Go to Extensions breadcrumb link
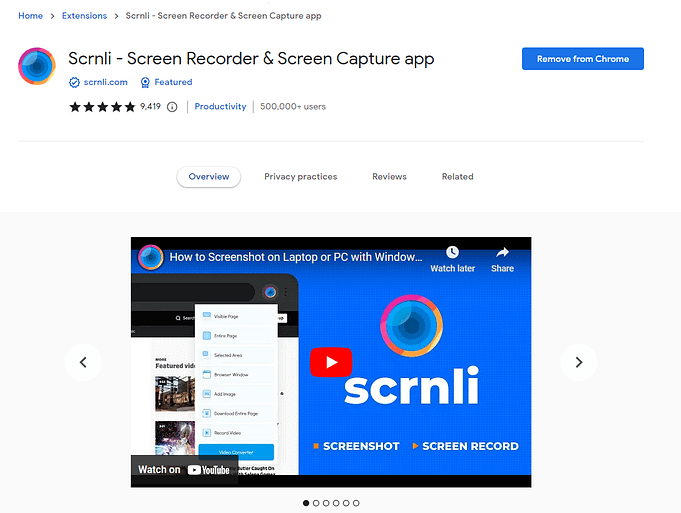The height and width of the screenshot is (513, 681). (x=84, y=16)
